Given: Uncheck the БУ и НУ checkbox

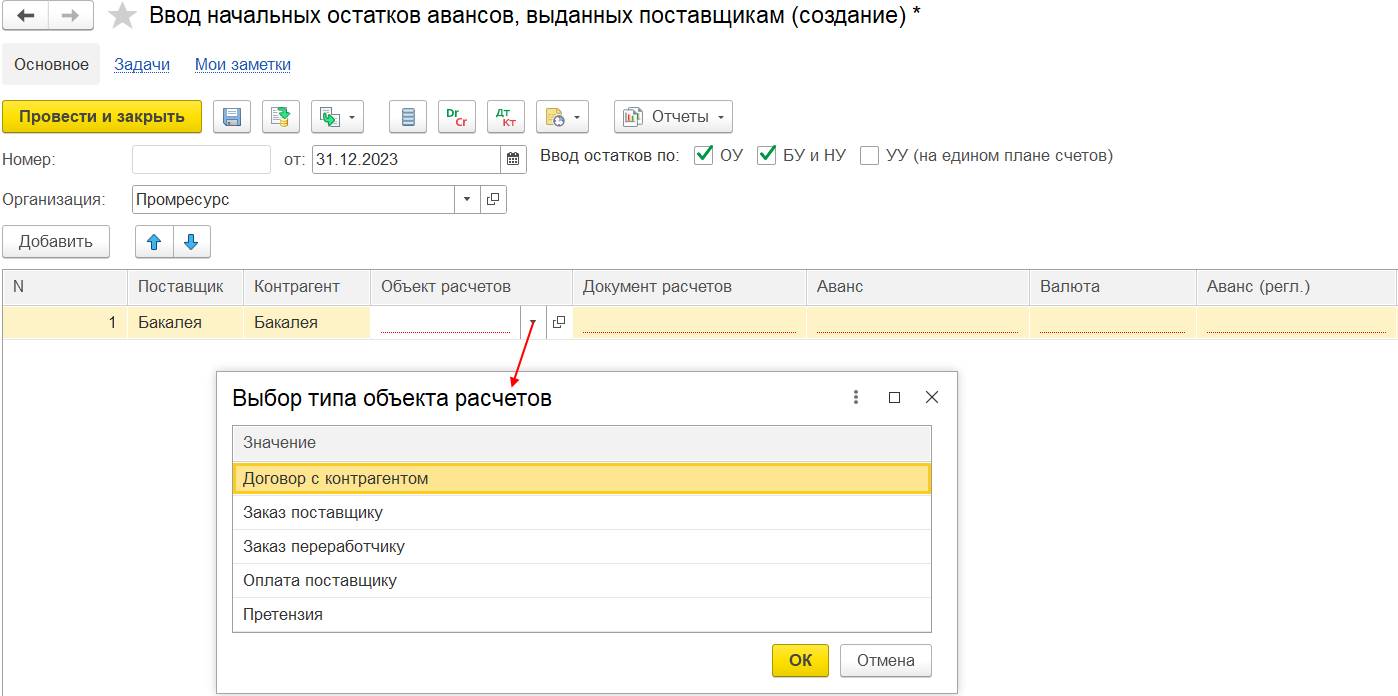Looking at the screenshot, I should tap(767, 155).
